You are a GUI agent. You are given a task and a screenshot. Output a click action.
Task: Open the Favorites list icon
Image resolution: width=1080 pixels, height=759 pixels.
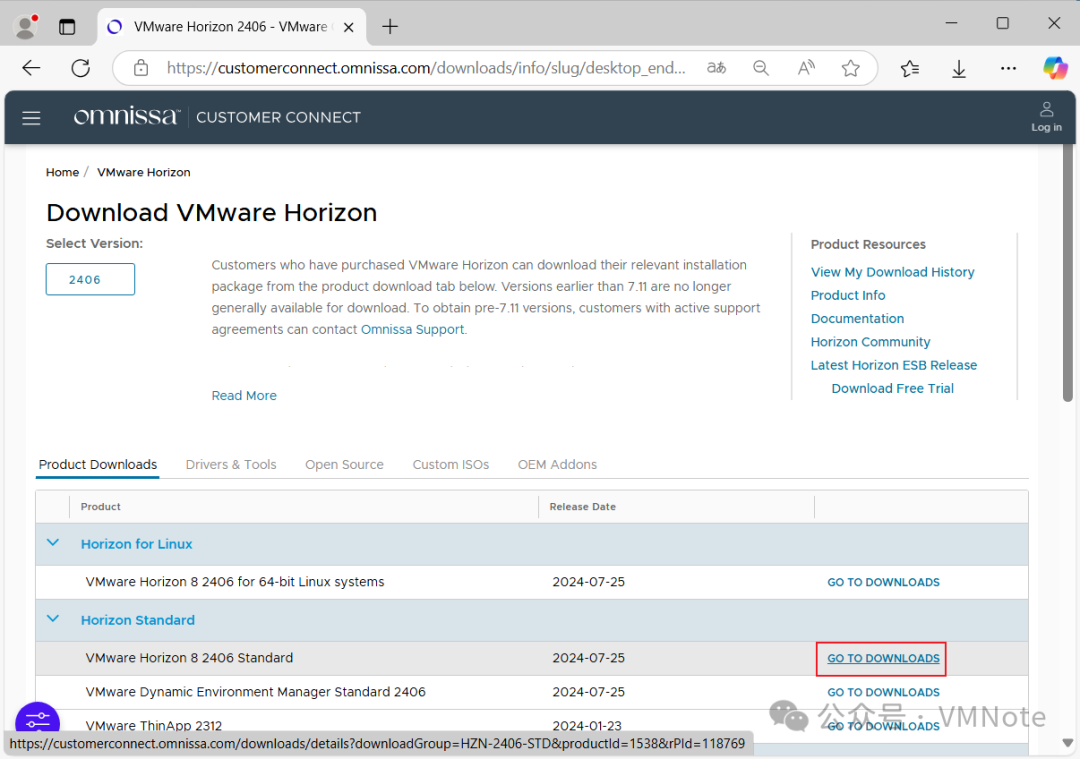(909, 67)
